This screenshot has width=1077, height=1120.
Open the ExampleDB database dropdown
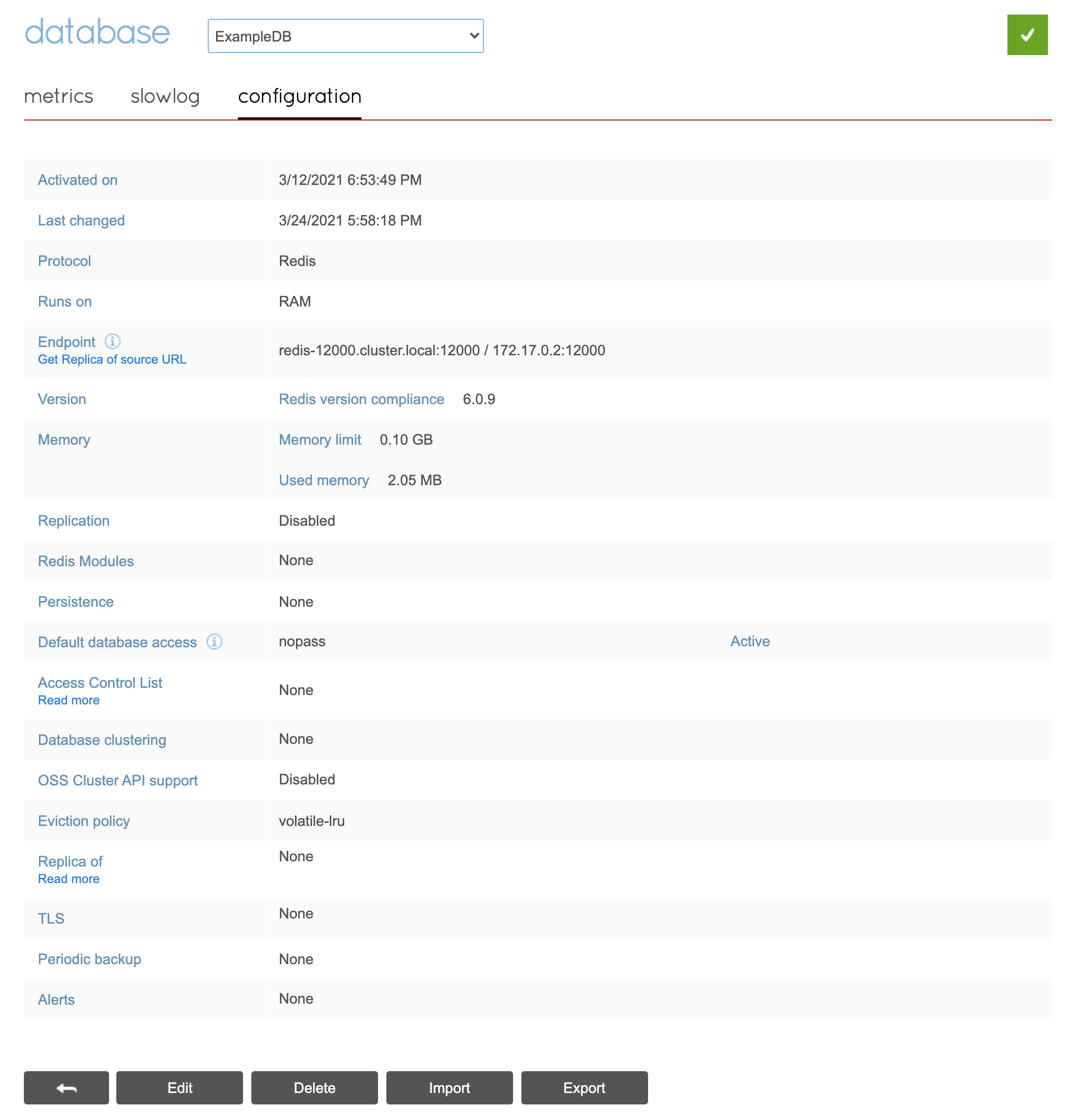[x=345, y=36]
